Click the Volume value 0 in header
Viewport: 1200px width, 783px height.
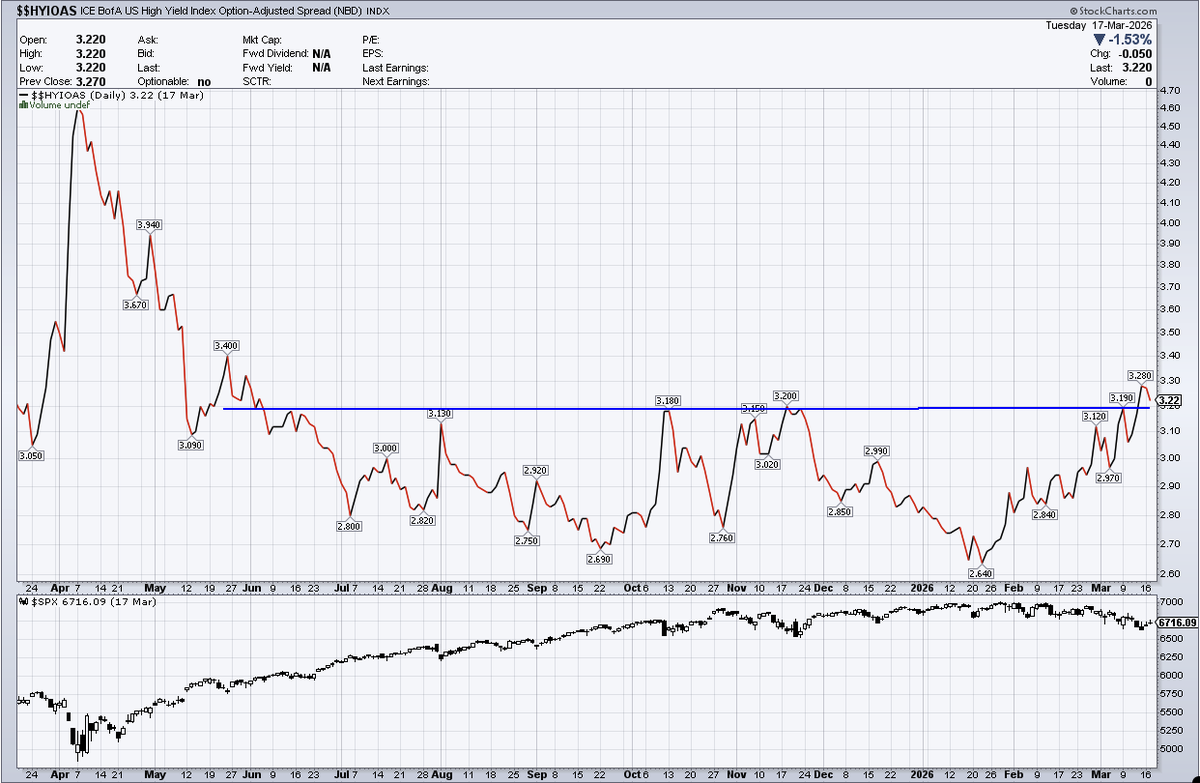pos(1150,81)
